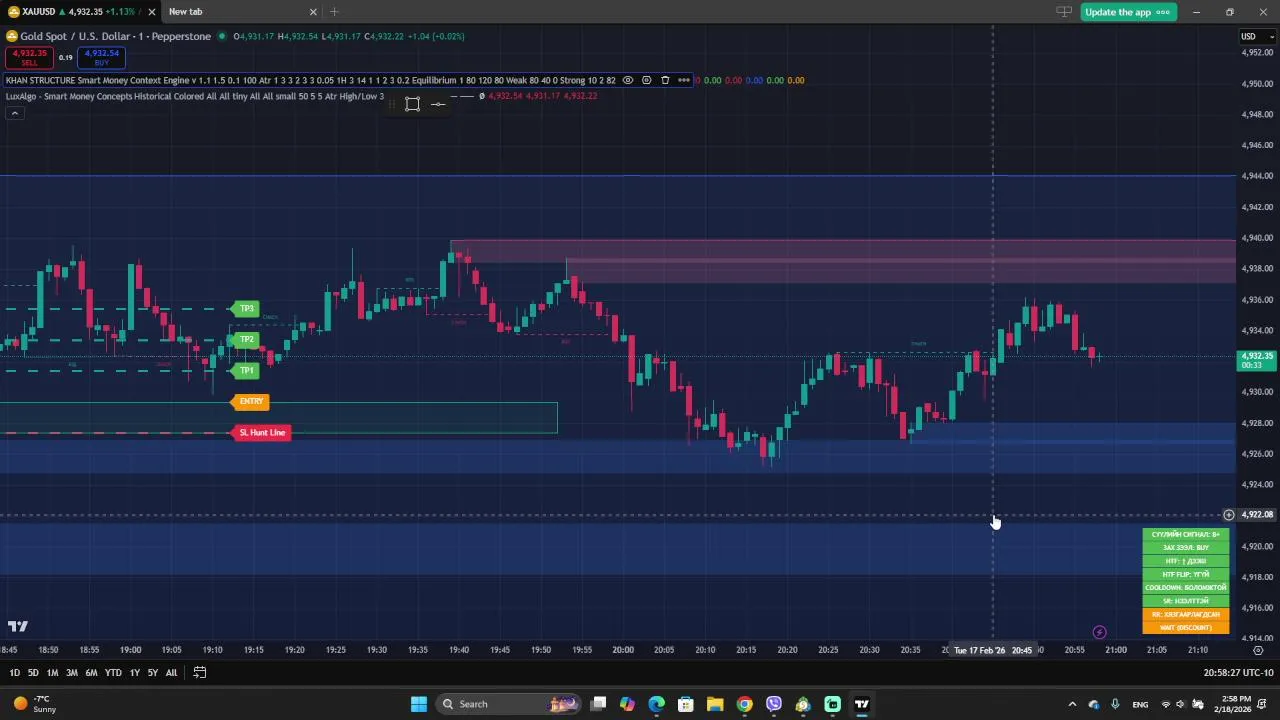Image resolution: width=1280 pixels, height=720 pixels.
Task: Open the taskbar weather widget showing Sunny
Action: pyautogui.click(x=32, y=704)
